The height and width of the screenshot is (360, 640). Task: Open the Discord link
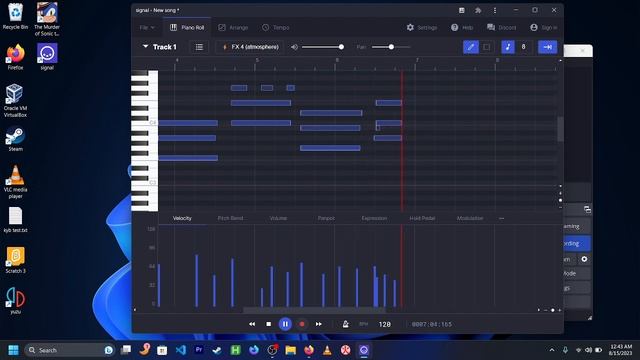[x=502, y=27]
